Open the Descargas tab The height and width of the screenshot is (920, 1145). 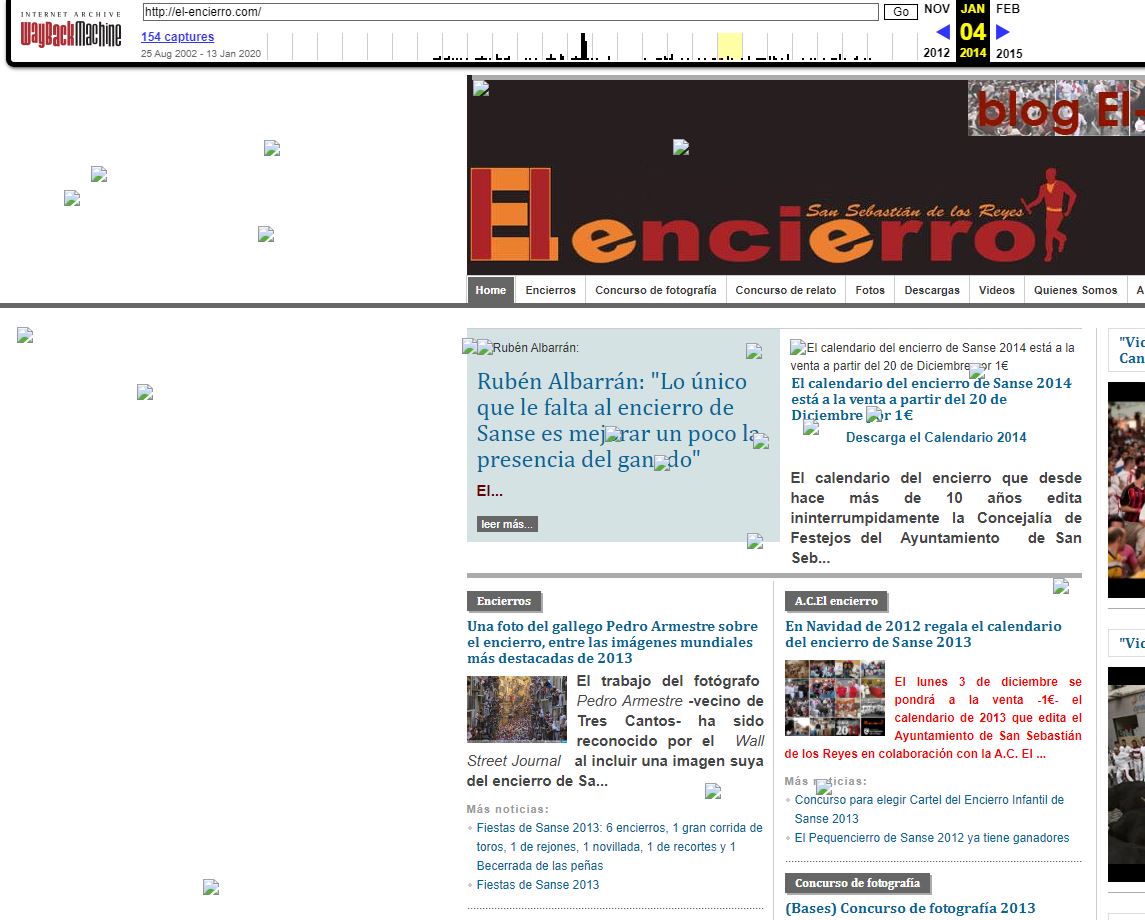931,290
